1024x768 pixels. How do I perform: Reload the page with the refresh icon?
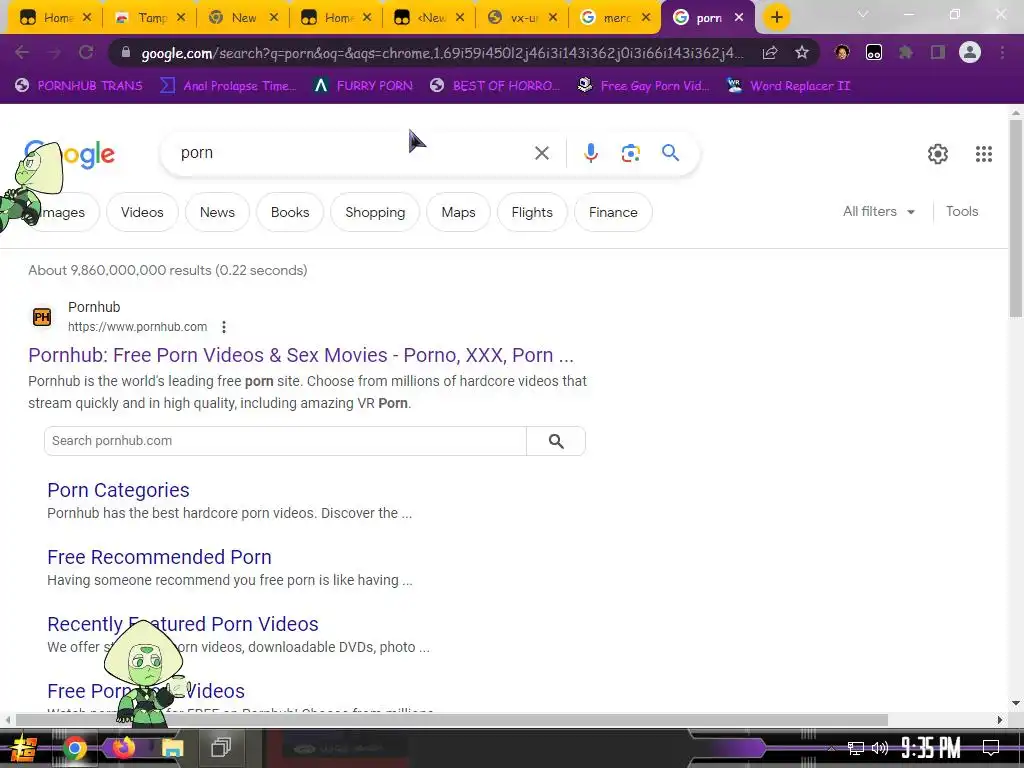[x=86, y=52]
